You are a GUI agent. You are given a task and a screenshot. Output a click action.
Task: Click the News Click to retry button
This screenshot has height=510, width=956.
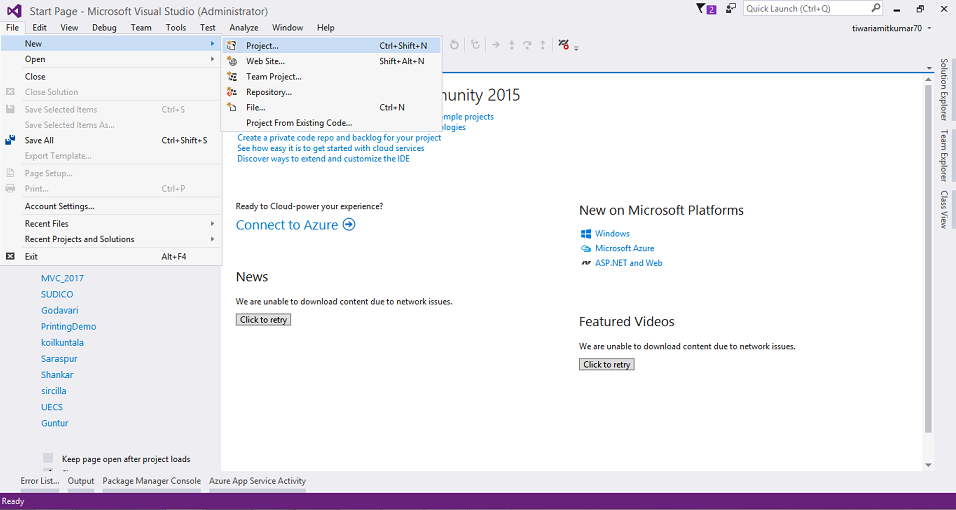(263, 320)
